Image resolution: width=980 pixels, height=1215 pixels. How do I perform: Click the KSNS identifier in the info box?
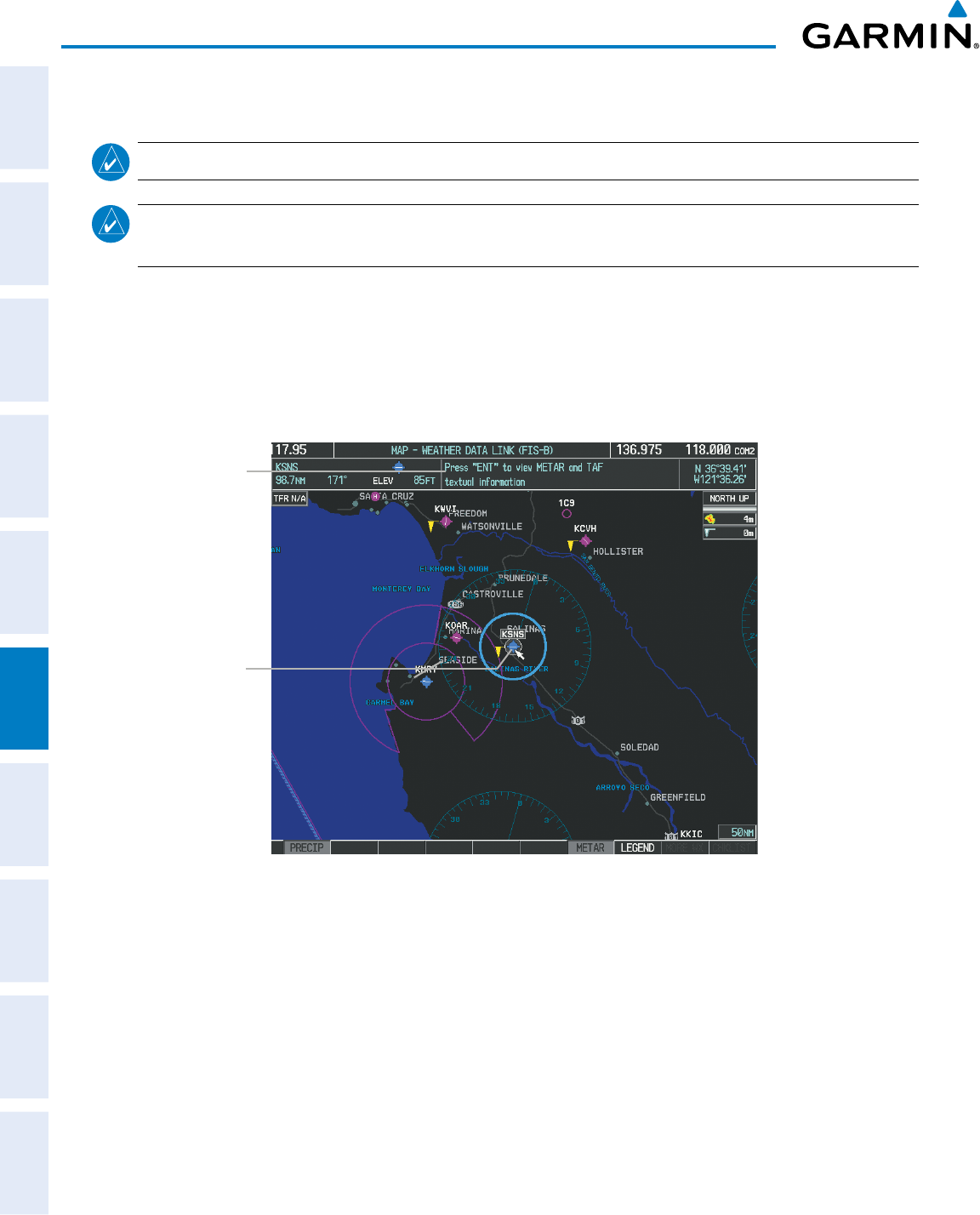(287, 467)
